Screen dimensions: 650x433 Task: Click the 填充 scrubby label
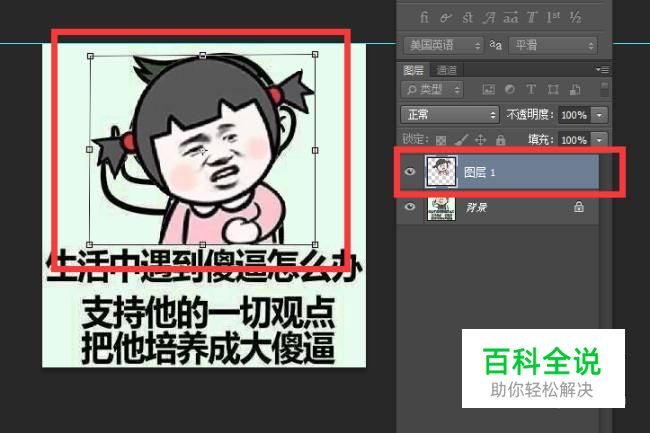click(541, 140)
